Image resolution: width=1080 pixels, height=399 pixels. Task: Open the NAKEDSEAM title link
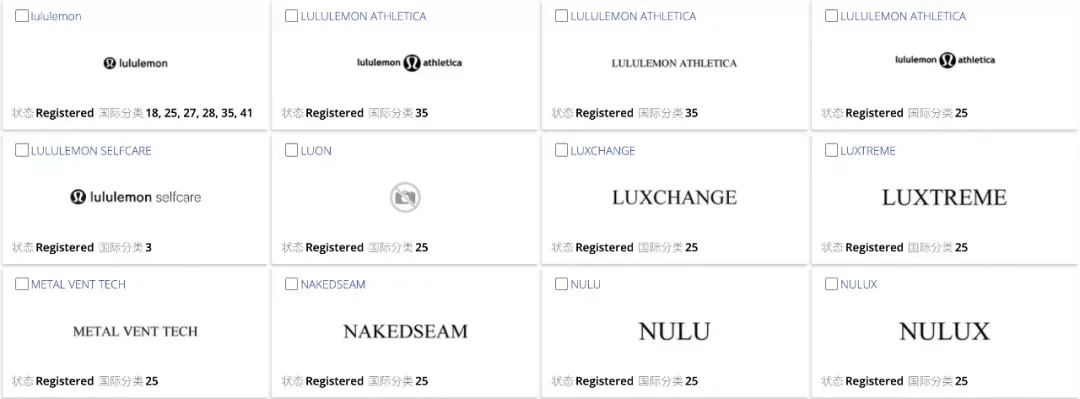tap(333, 285)
